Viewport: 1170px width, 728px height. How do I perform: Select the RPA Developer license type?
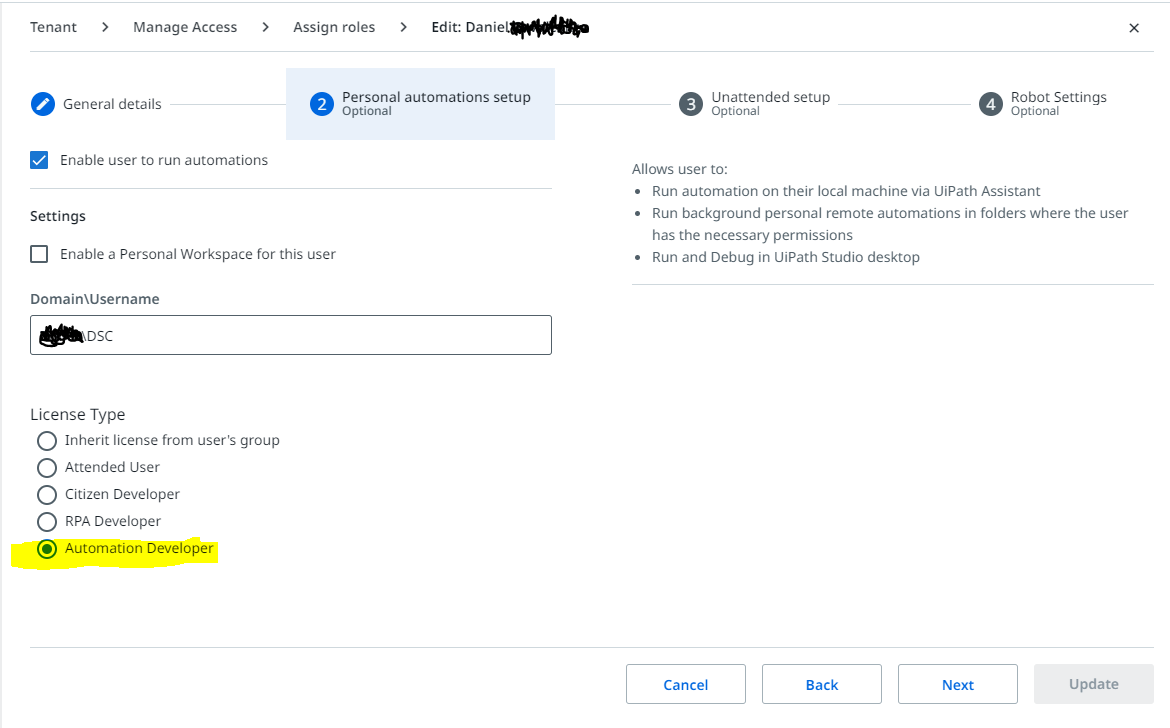click(x=46, y=521)
